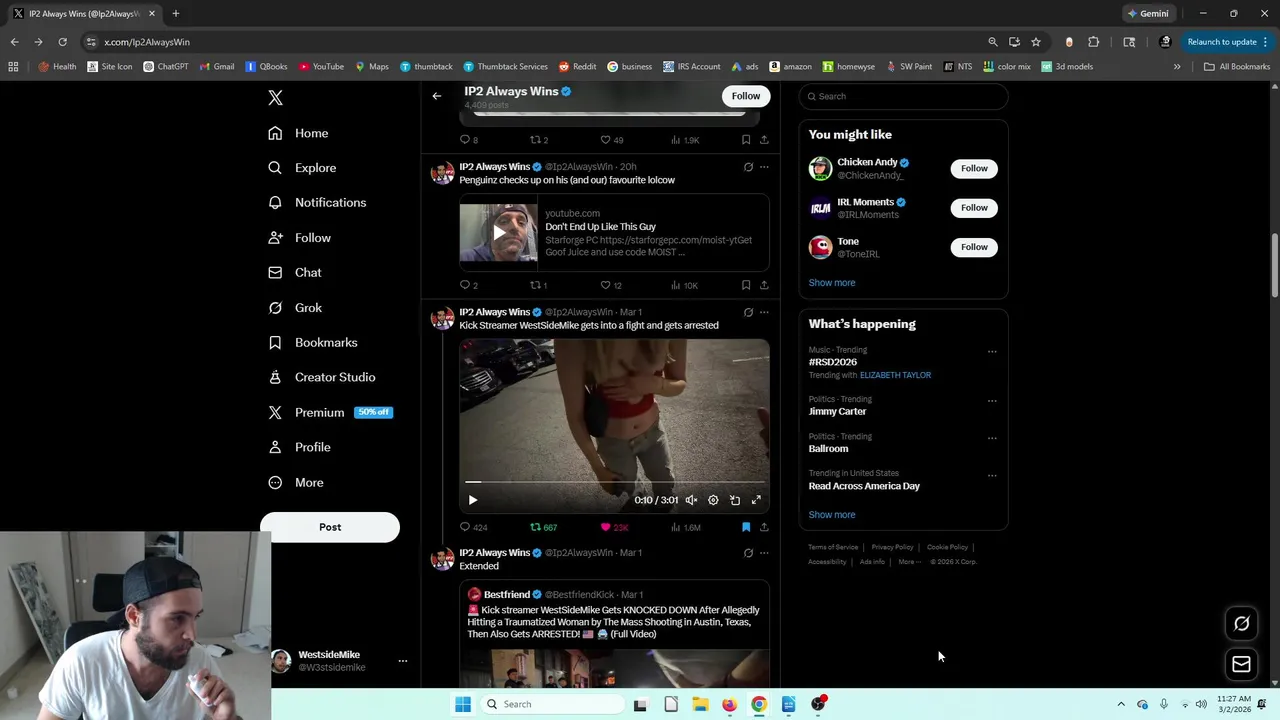The width and height of the screenshot is (1280, 720).
Task: Follow IRL Moments
Action: point(974,208)
